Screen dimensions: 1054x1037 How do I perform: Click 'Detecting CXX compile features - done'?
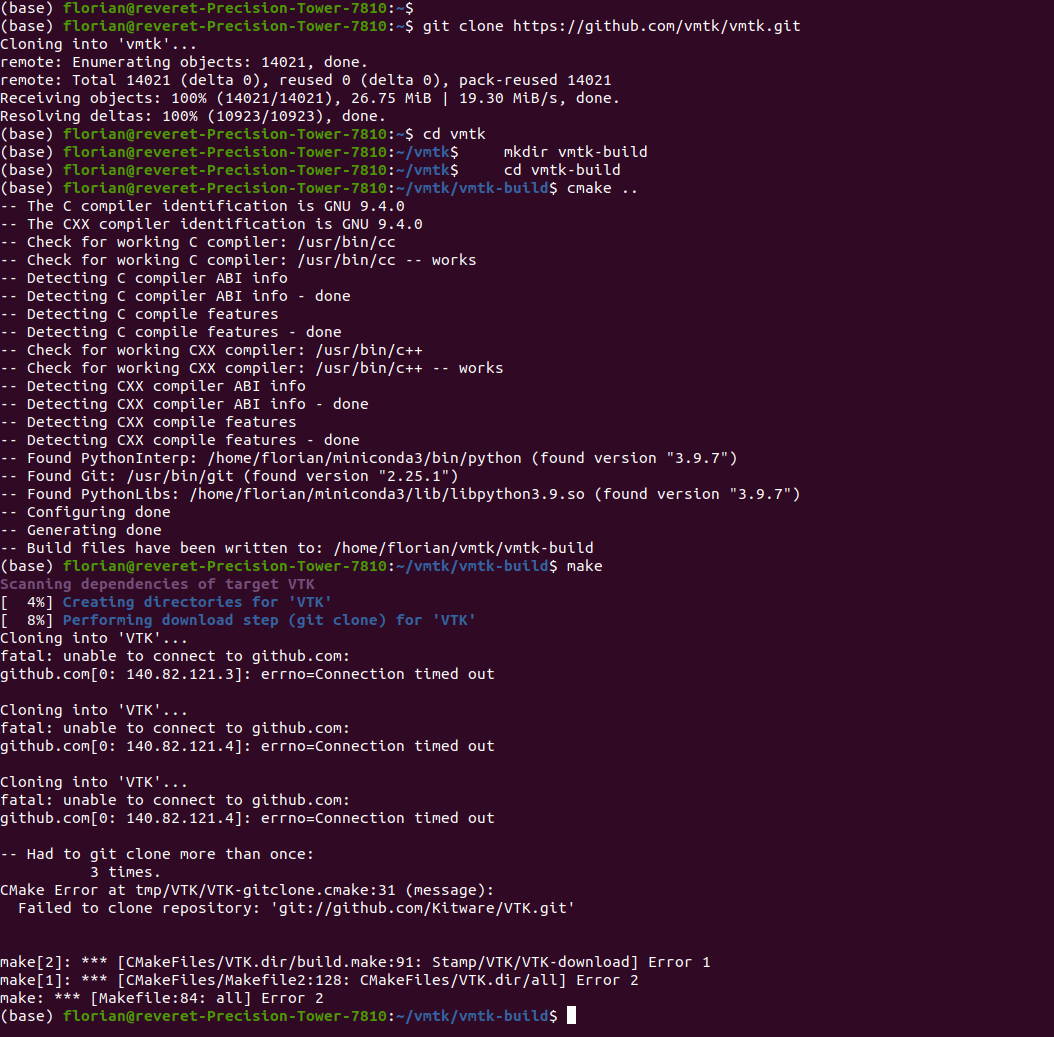tap(179, 440)
